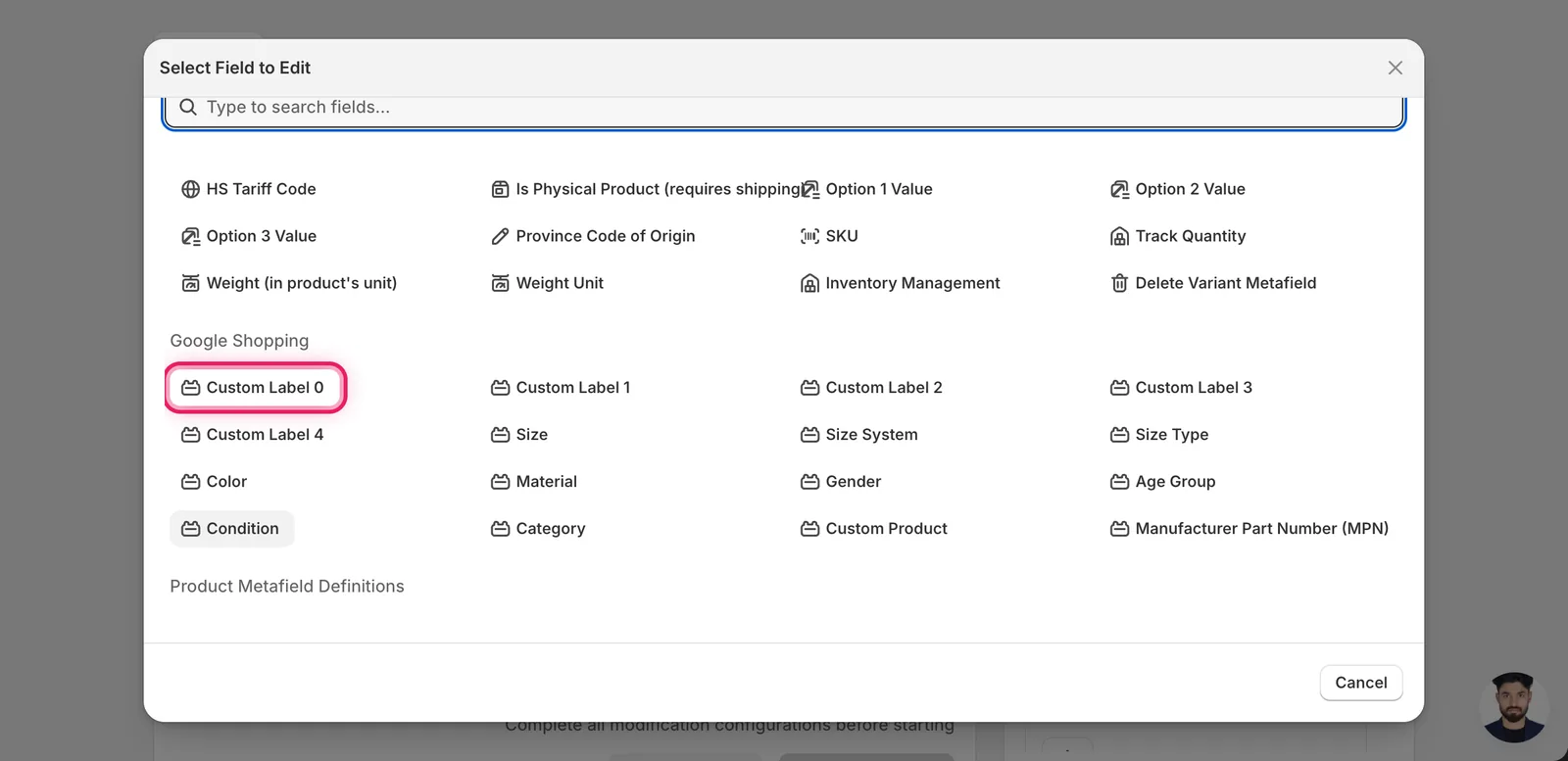The image size is (1568, 761).
Task: Choose the Condition field
Action: pos(231,529)
